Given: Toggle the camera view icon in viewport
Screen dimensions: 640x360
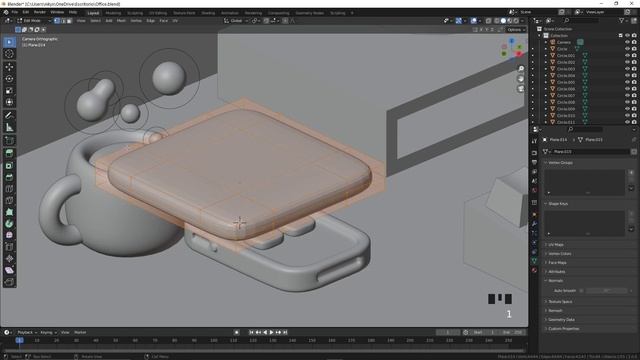Looking at the screenshot, I should pyautogui.click(x=521, y=89).
